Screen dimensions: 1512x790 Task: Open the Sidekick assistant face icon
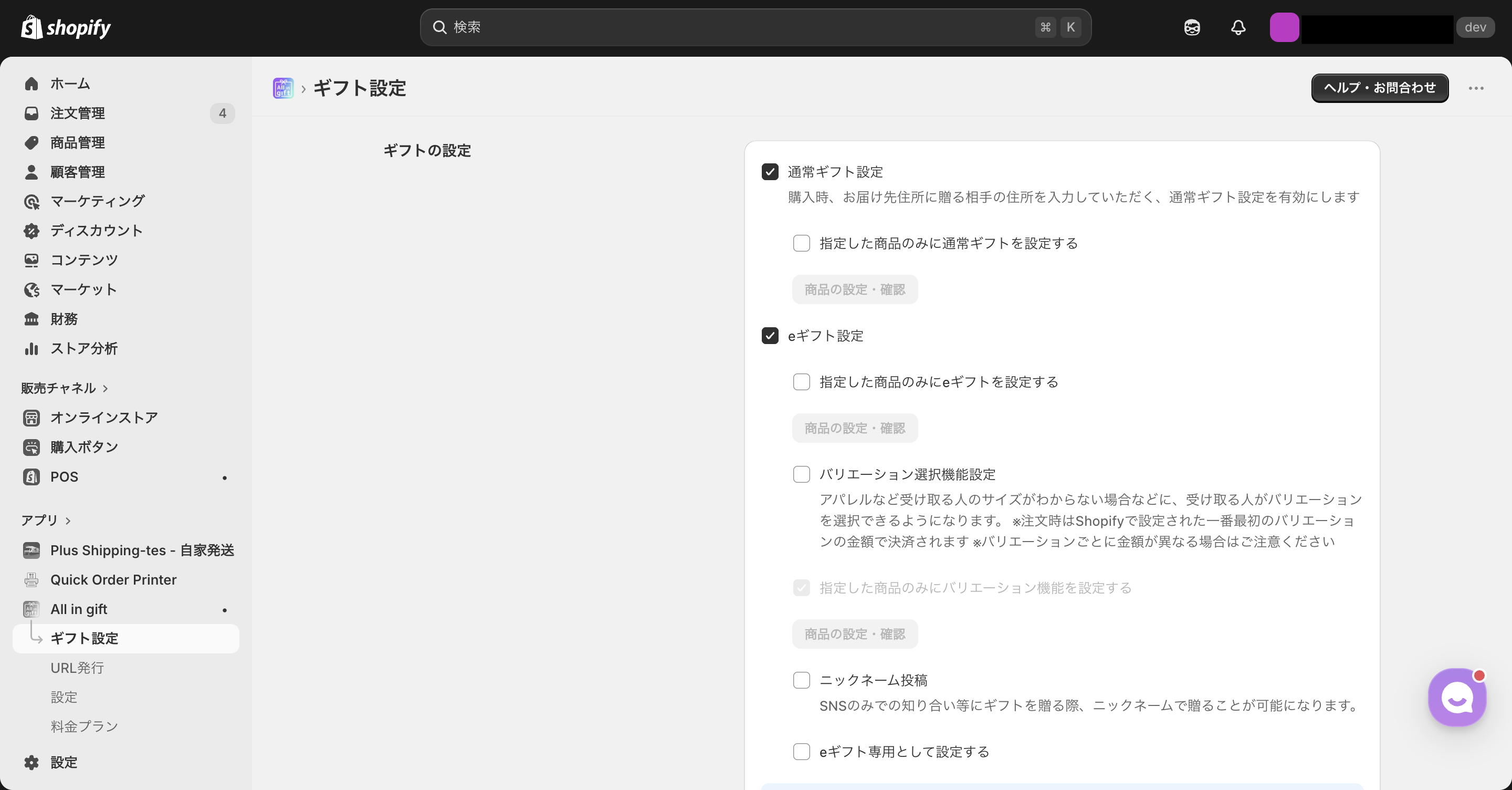(1192, 27)
